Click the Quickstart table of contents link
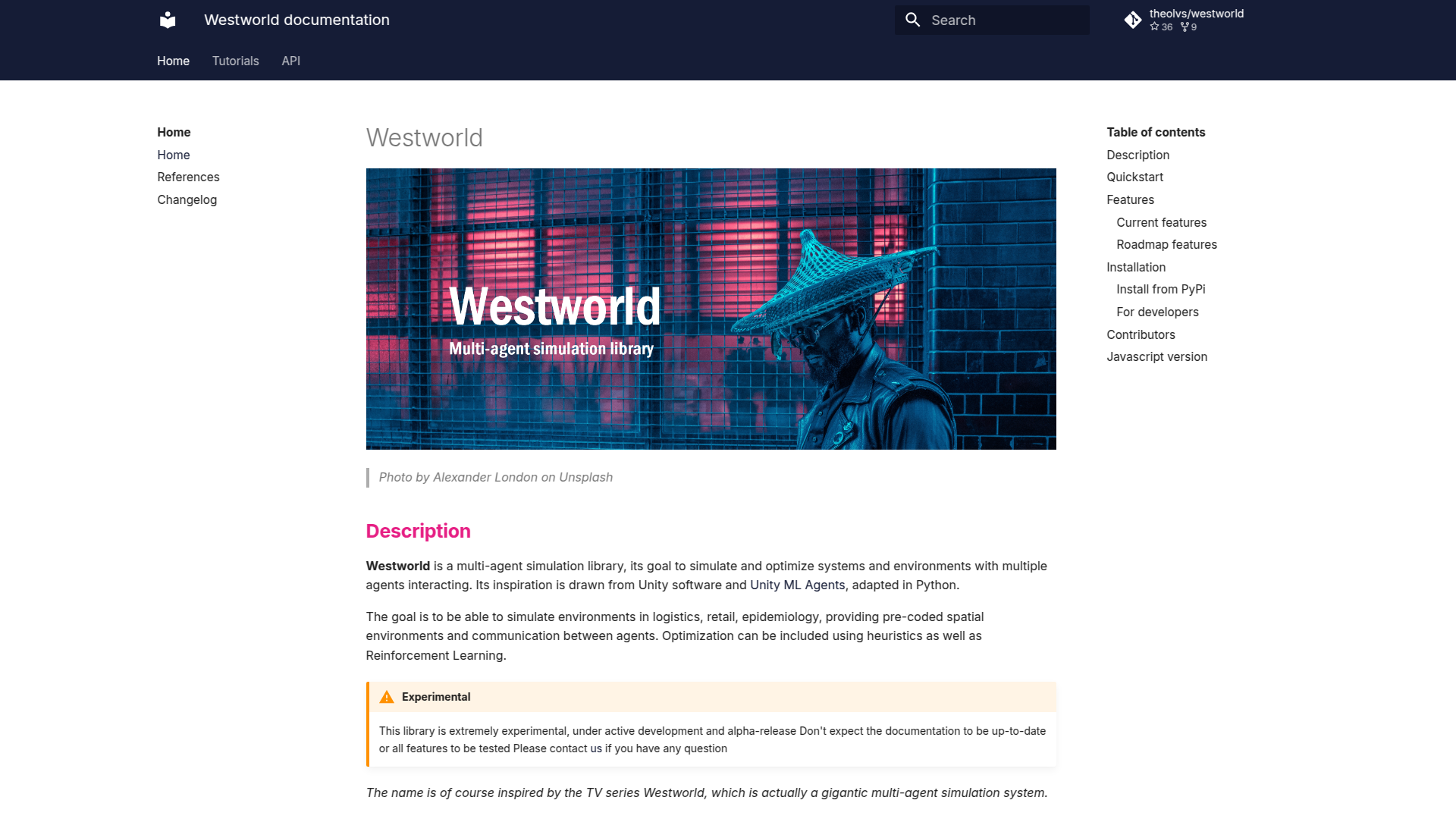 (x=1135, y=177)
